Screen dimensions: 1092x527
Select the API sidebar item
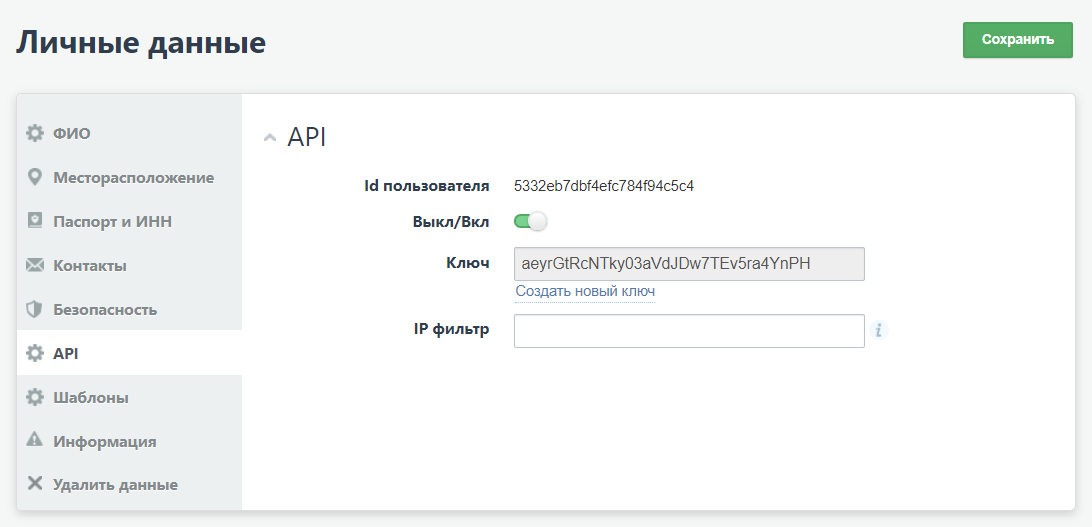[66, 353]
